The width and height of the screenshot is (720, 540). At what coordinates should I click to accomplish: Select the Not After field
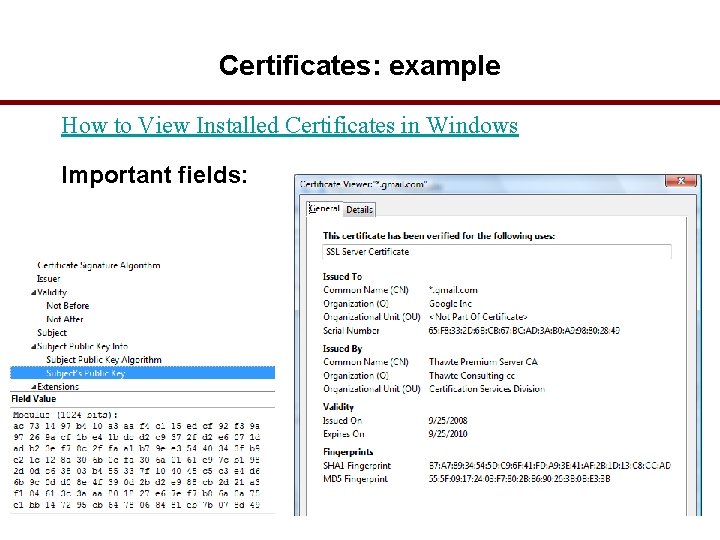pos(65,319)
